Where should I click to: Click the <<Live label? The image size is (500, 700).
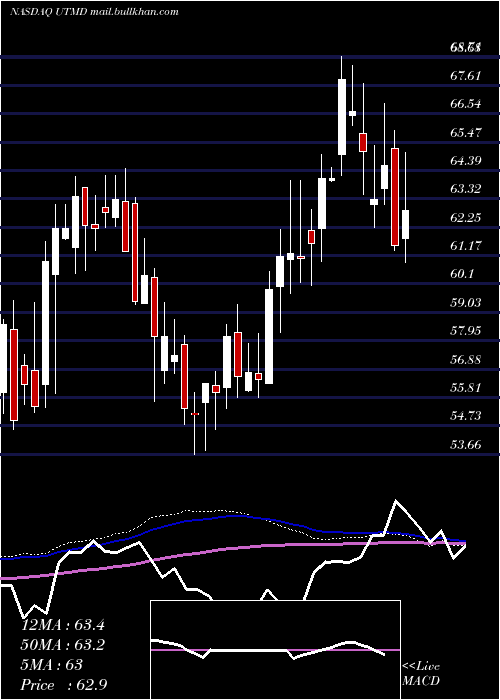[x=421, y=667]
